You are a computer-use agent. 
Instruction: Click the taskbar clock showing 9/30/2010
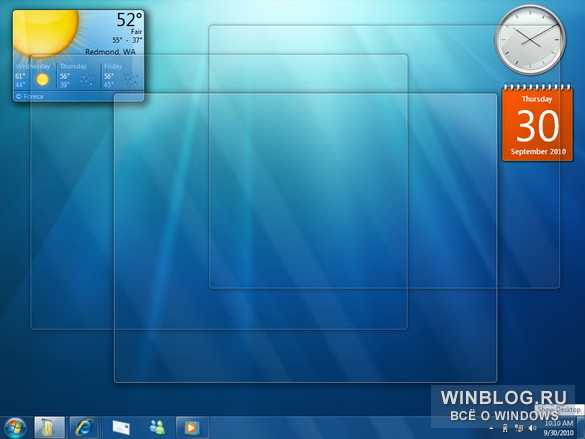pos(558,428)
